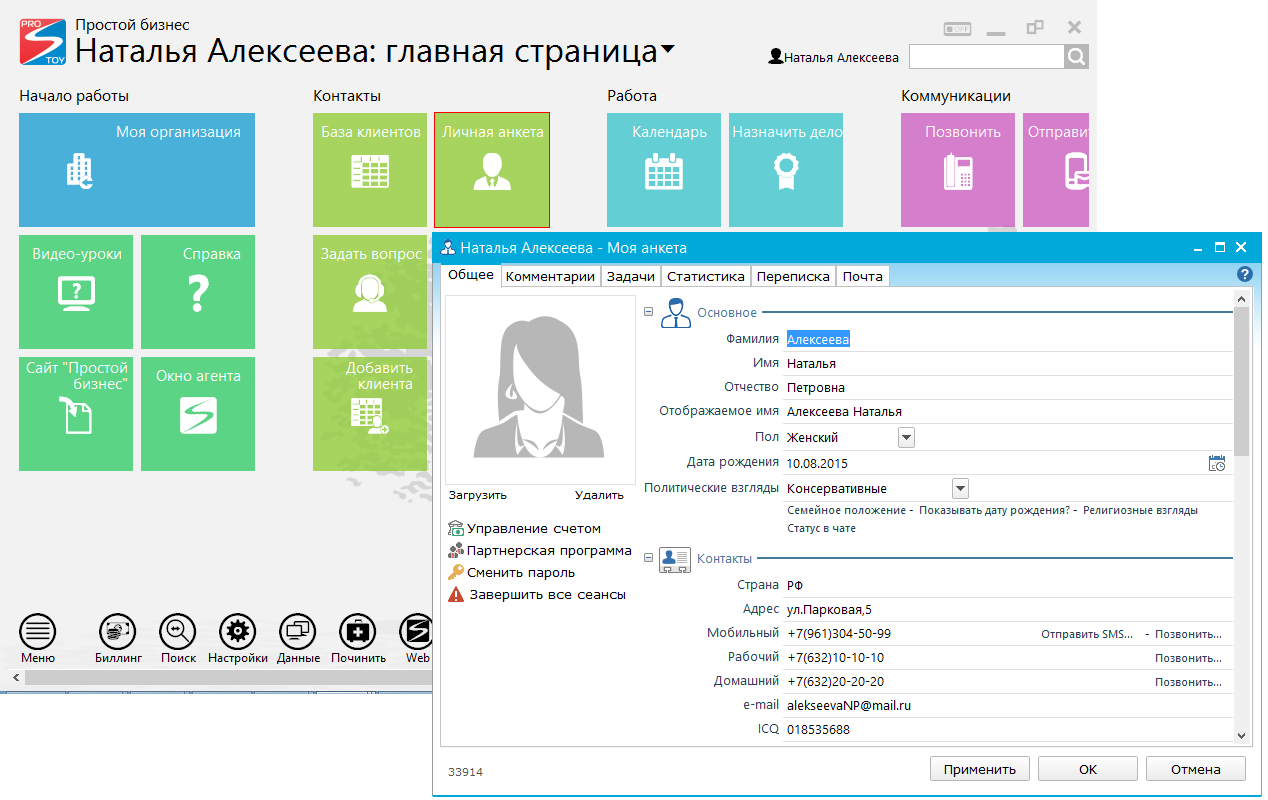1268x800 pixels.
Task: Collapse the Основное section
Action: tap(649, 312)
